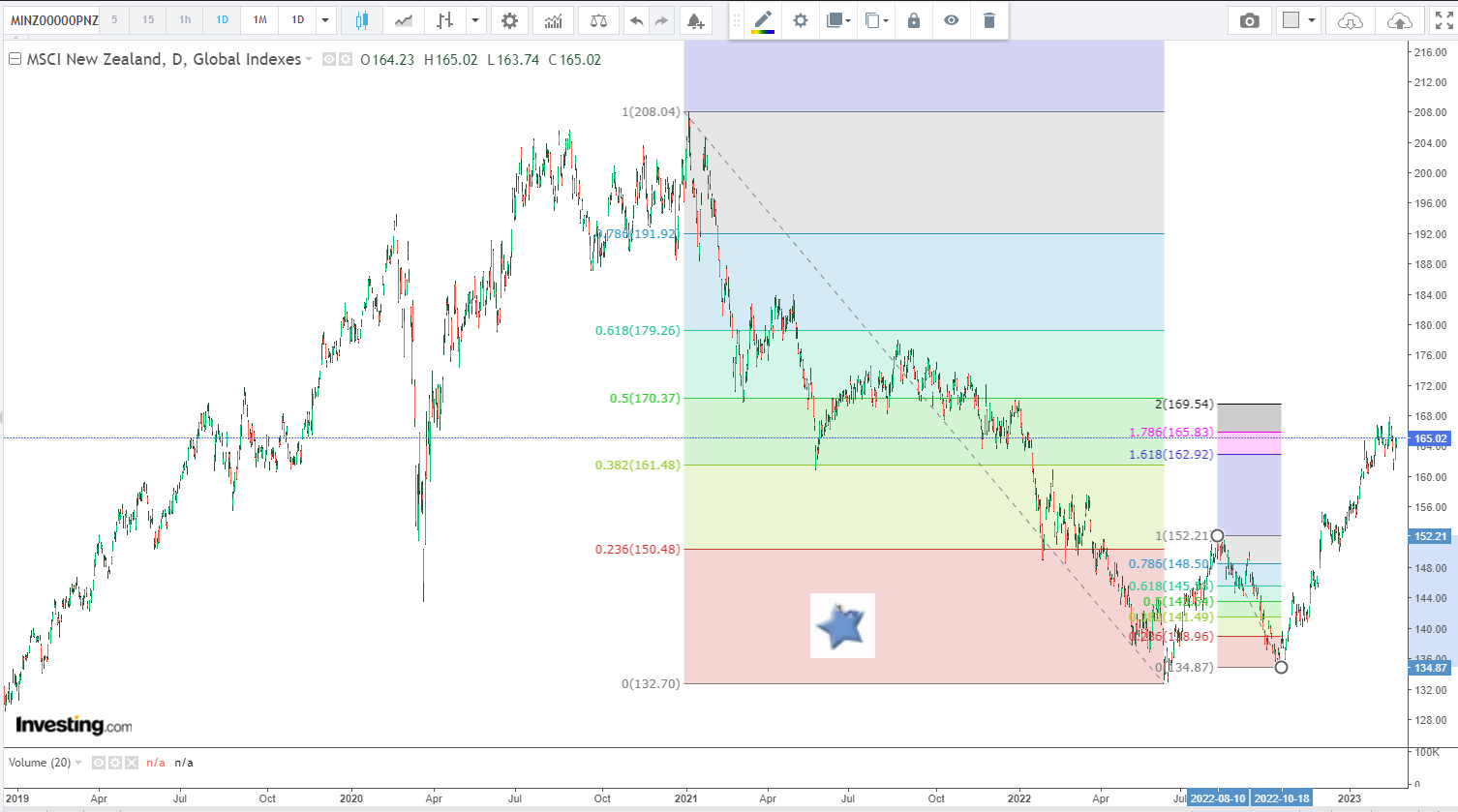1458x812 pixels.
Task: Select the candlestick chart type icon
Action: coord(362,20)
